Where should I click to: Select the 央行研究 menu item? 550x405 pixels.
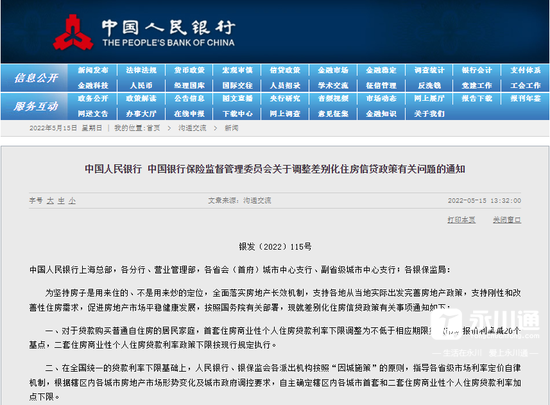coord(285,99)
